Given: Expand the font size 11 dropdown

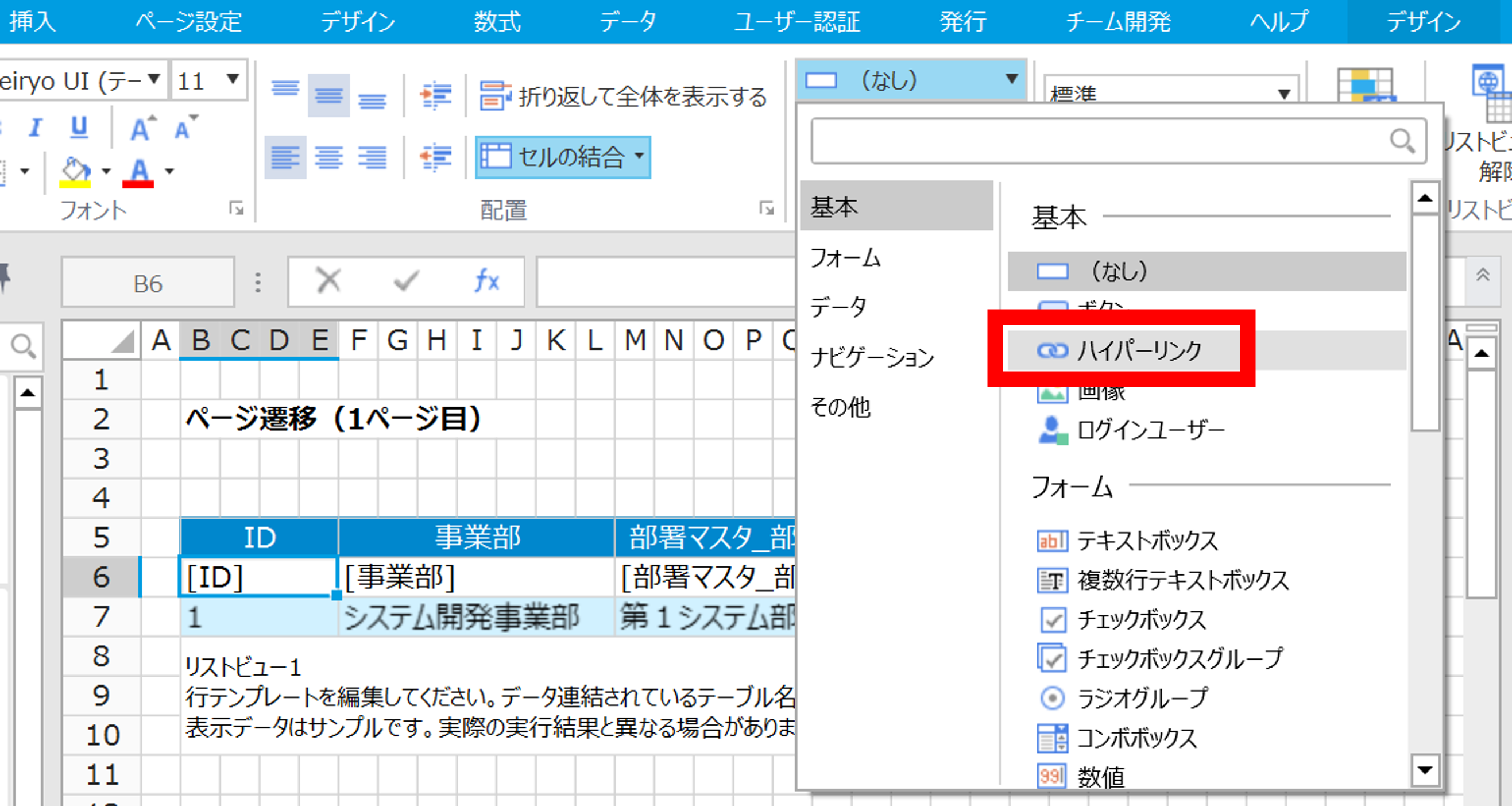Looking at the screenshot, I should [x=233, y=79].
